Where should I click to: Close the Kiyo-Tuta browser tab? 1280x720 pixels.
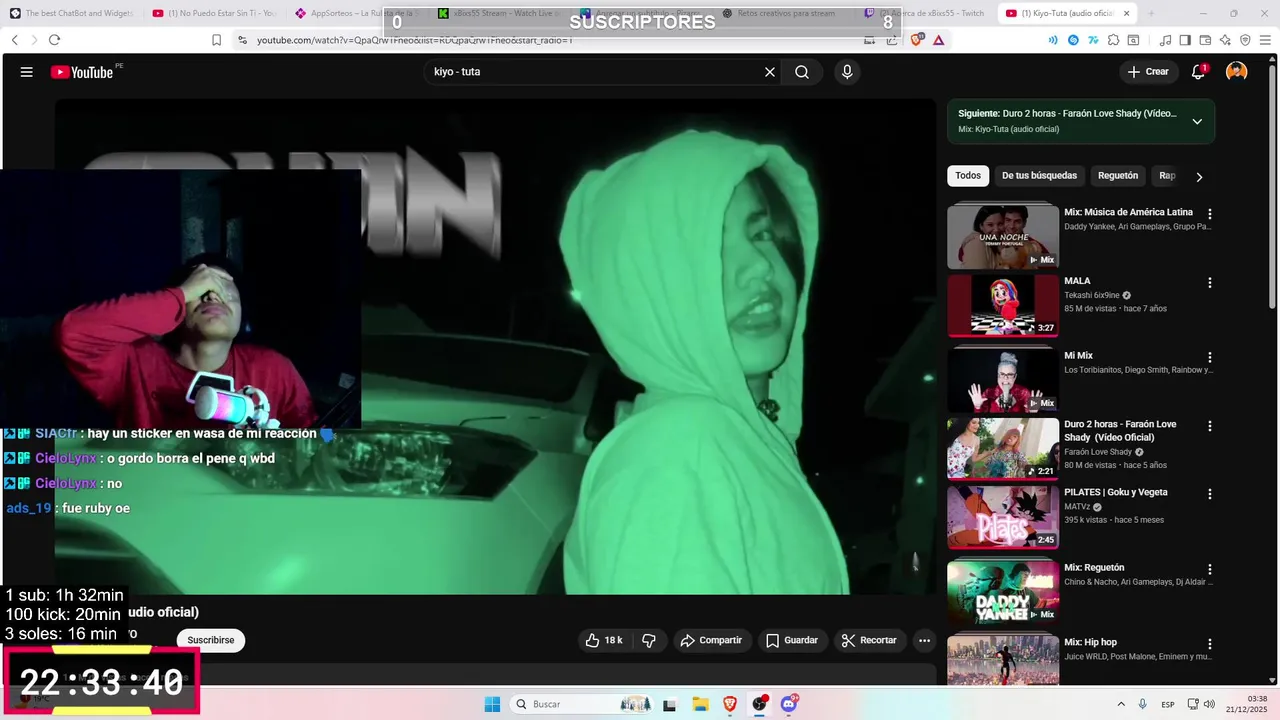[x=1127, y=13]
